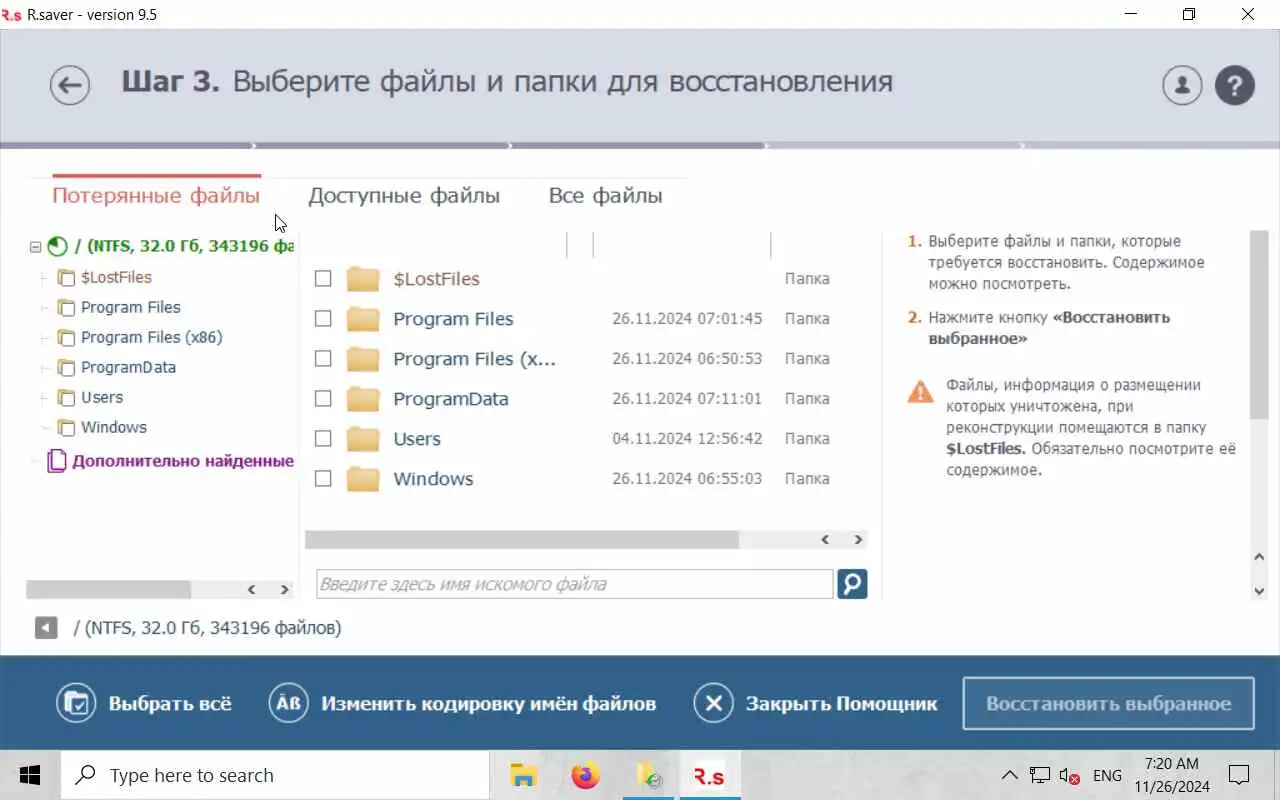Click the $LostFiles folder icon in file list

pos(363,279)
